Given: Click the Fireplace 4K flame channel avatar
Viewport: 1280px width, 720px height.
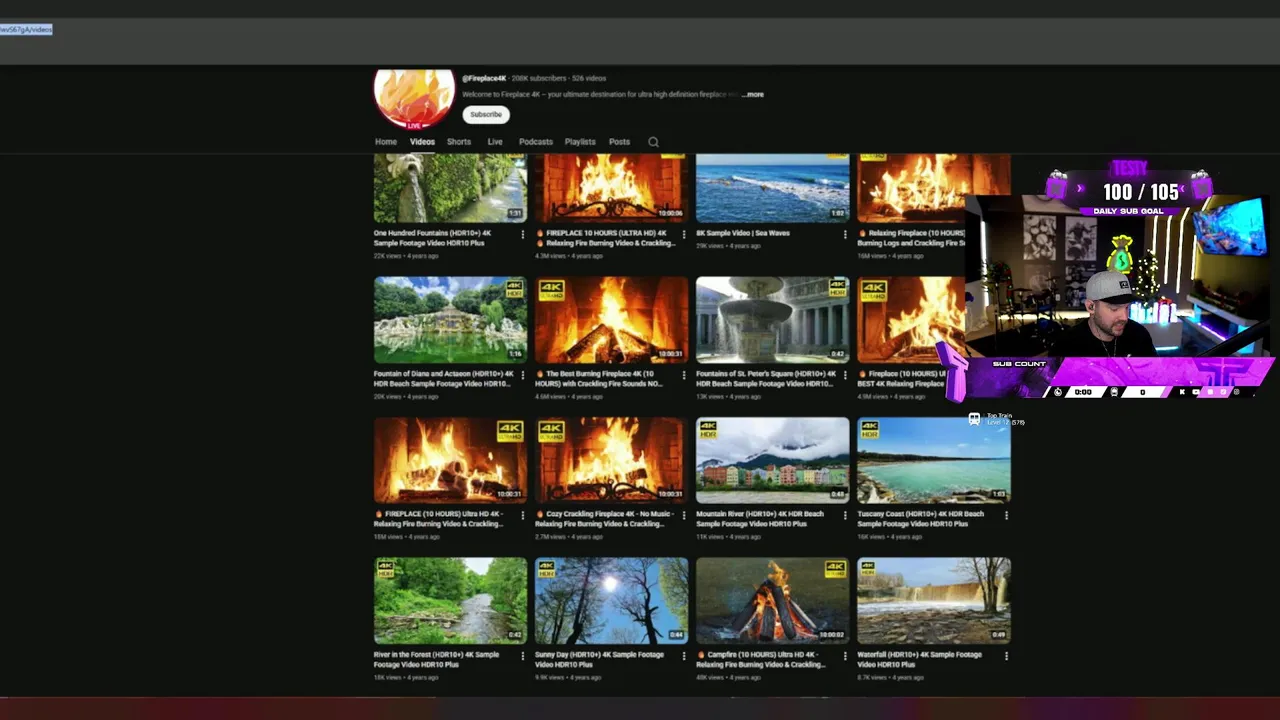Looking at the screenshot, I should [x=414, y=98].
